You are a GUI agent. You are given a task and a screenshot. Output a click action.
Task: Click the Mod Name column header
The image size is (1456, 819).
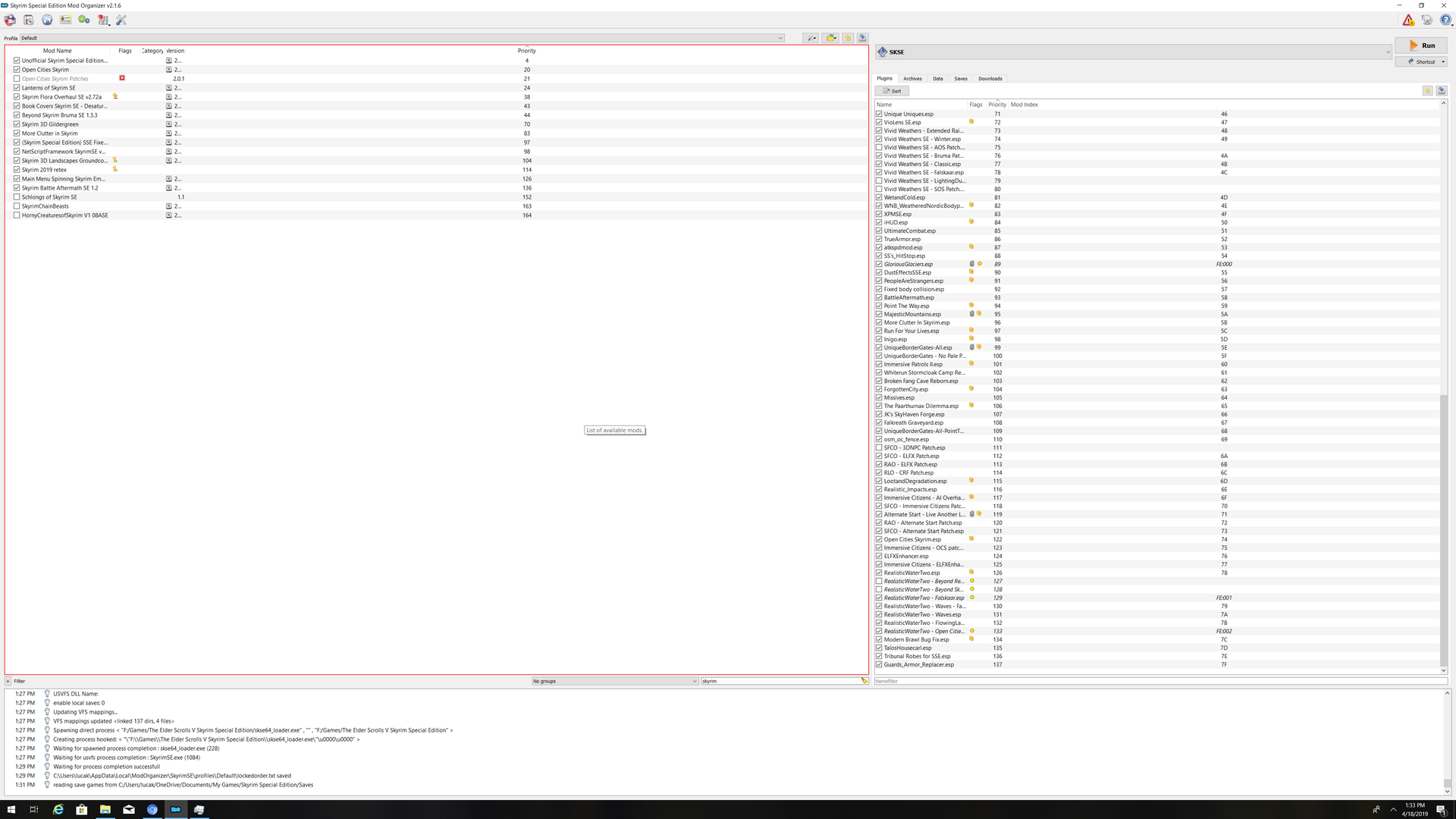[58, 51]
